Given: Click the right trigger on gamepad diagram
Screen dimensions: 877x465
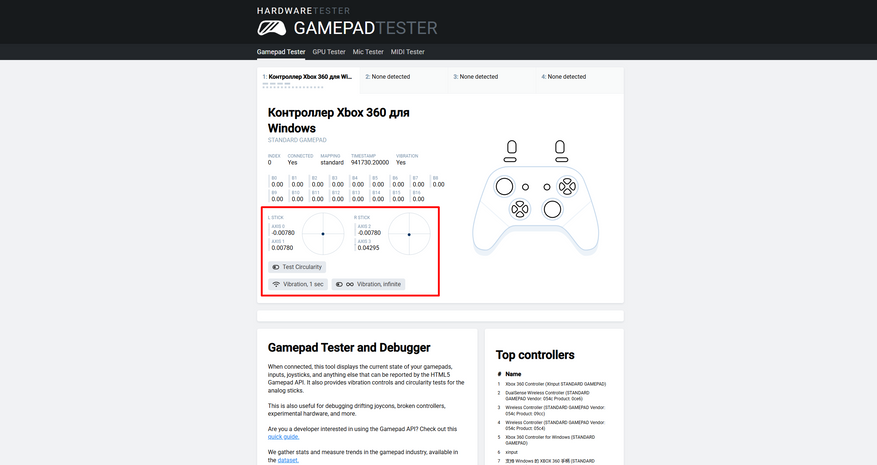Looking at the screenshot, I should click(x=560, y=147).
